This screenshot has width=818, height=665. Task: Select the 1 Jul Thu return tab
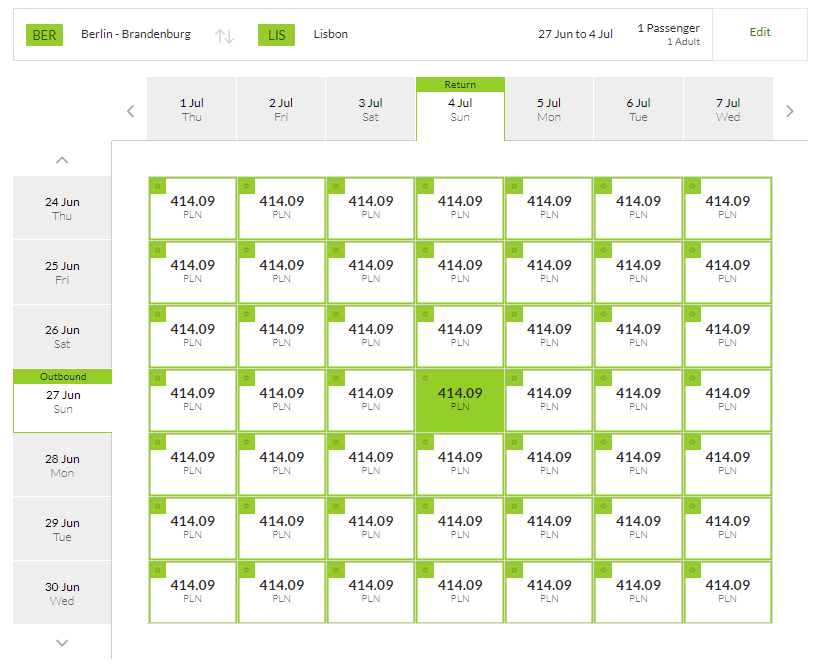192,109
